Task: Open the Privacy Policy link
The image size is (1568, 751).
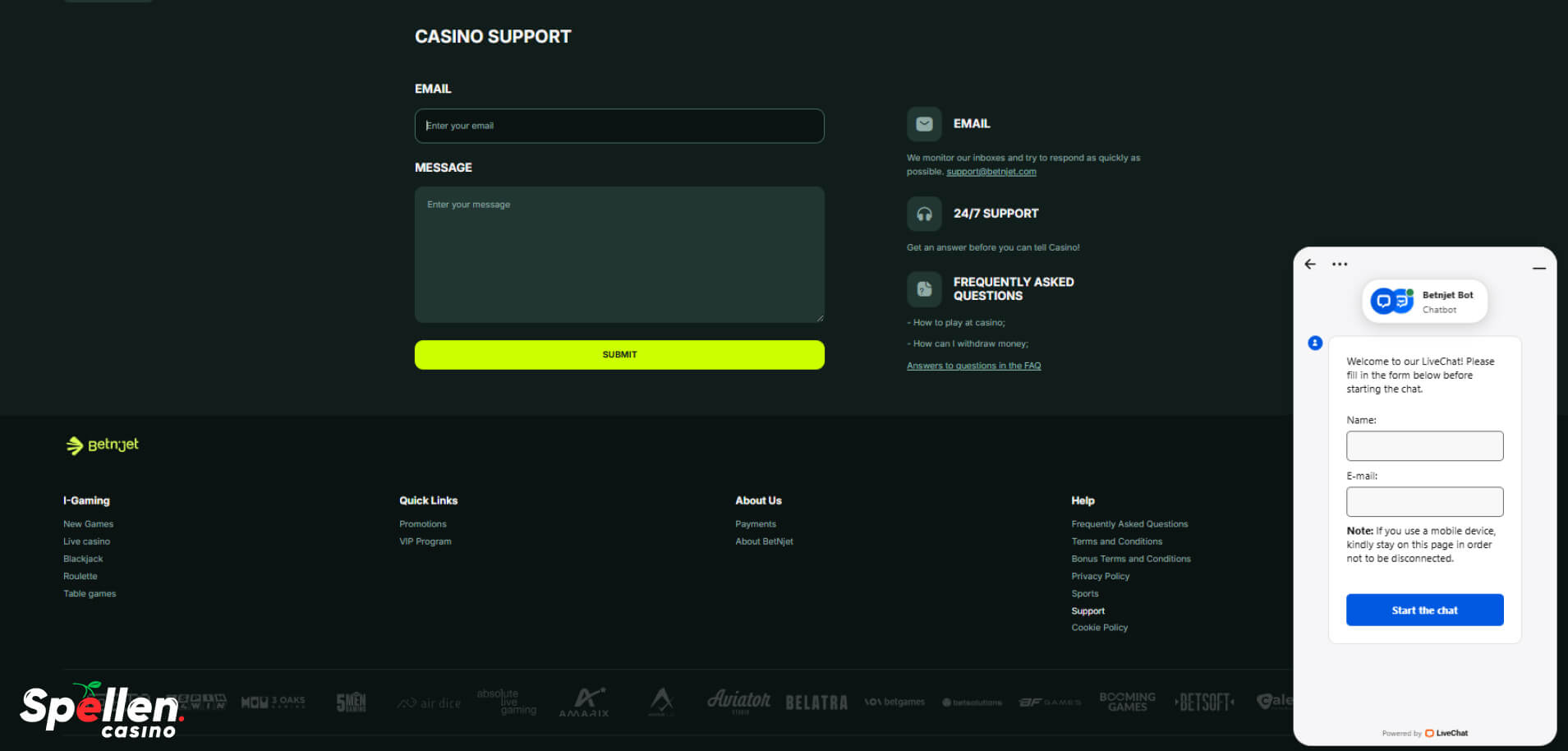Action: click(1100, 576)
